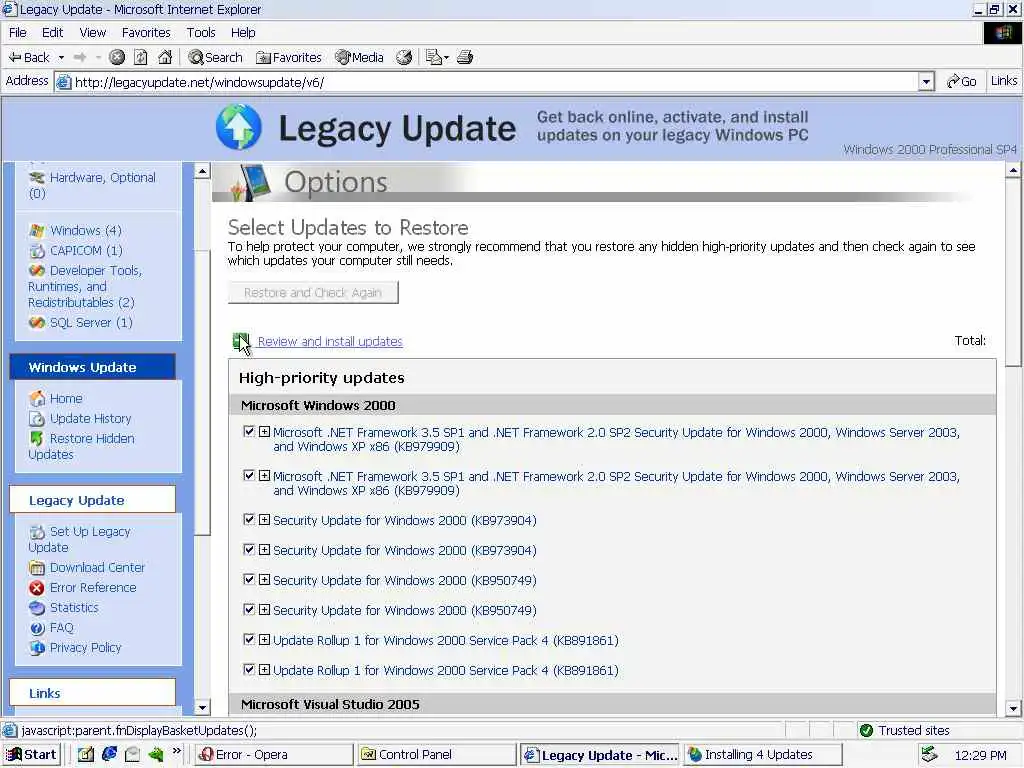Open the File menu
The image size is (1024, 768).
[x=18, y=33]
